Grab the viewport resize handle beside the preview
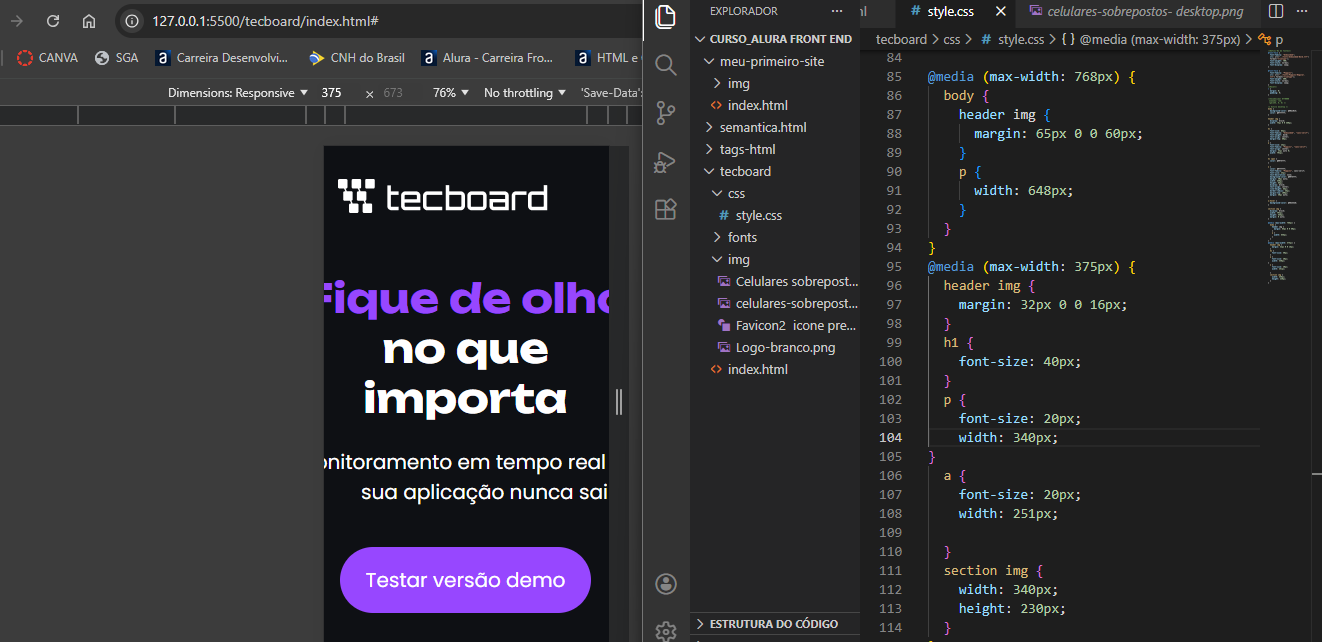 (619, 401)
